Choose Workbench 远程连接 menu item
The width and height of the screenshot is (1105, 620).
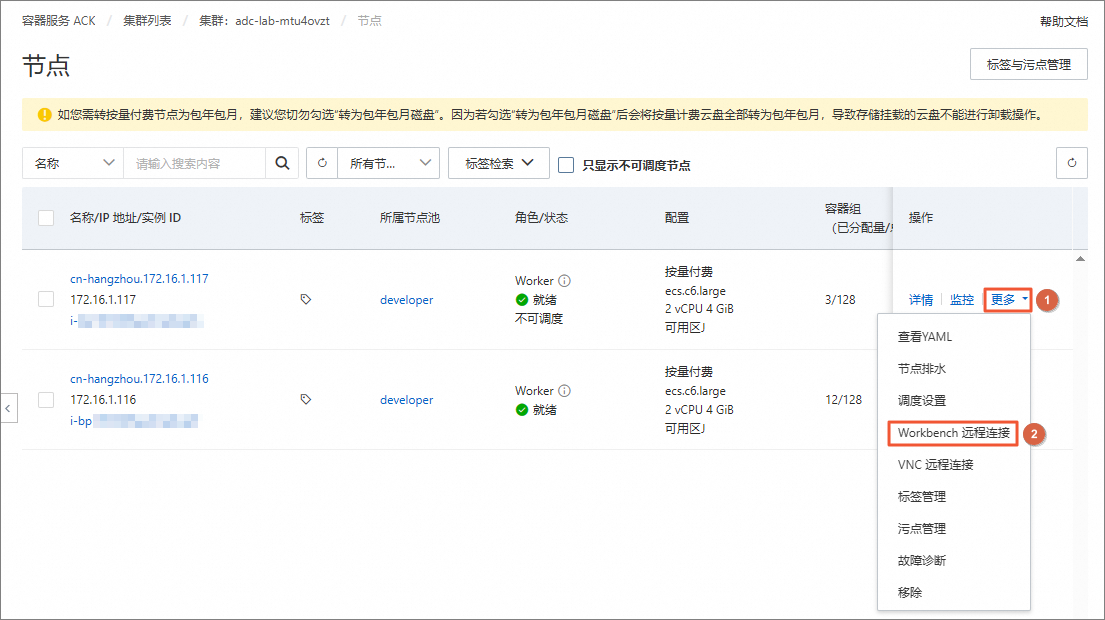[x=953, y=433]
